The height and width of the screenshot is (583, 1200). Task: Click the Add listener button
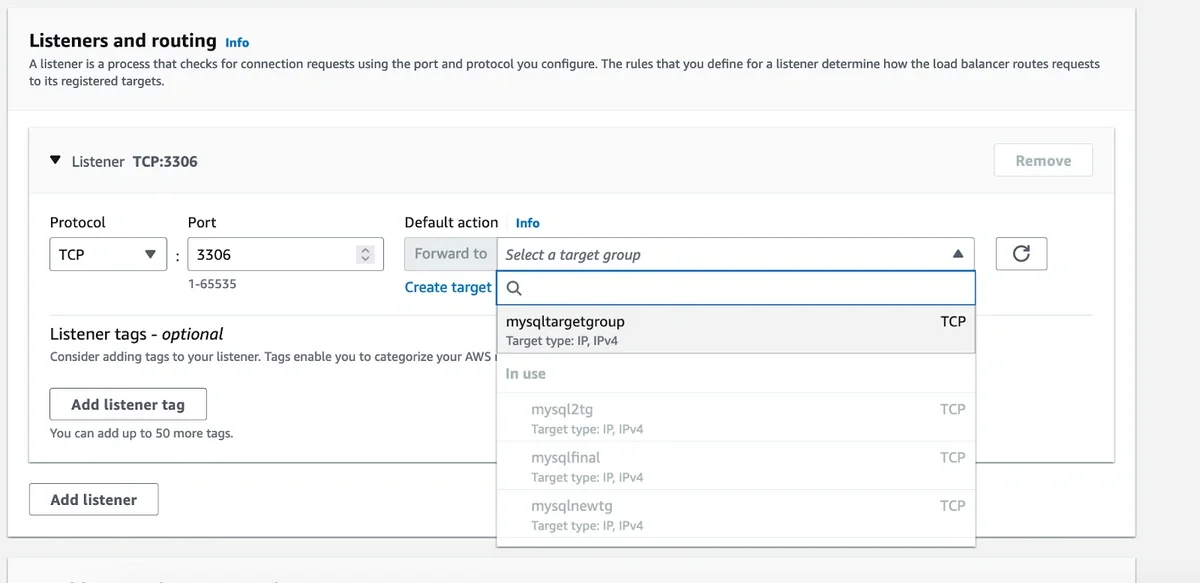pyautogui.click(x=94, y=499)
